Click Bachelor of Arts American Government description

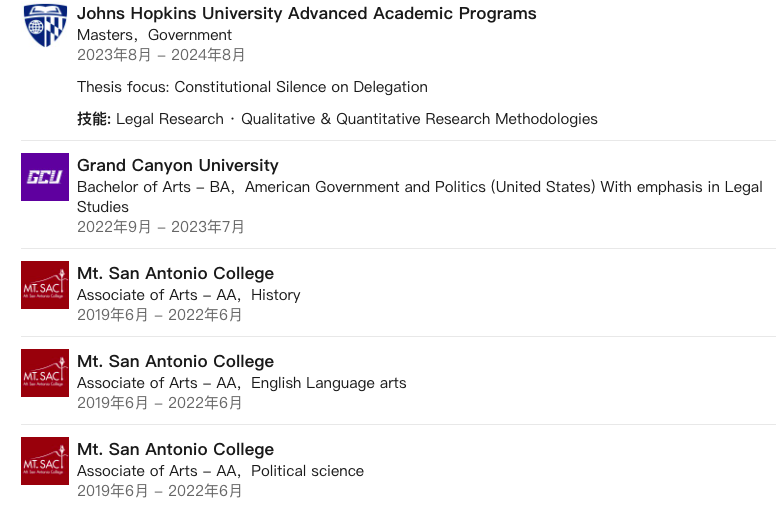pyautogui.click(x=419, y=187)
